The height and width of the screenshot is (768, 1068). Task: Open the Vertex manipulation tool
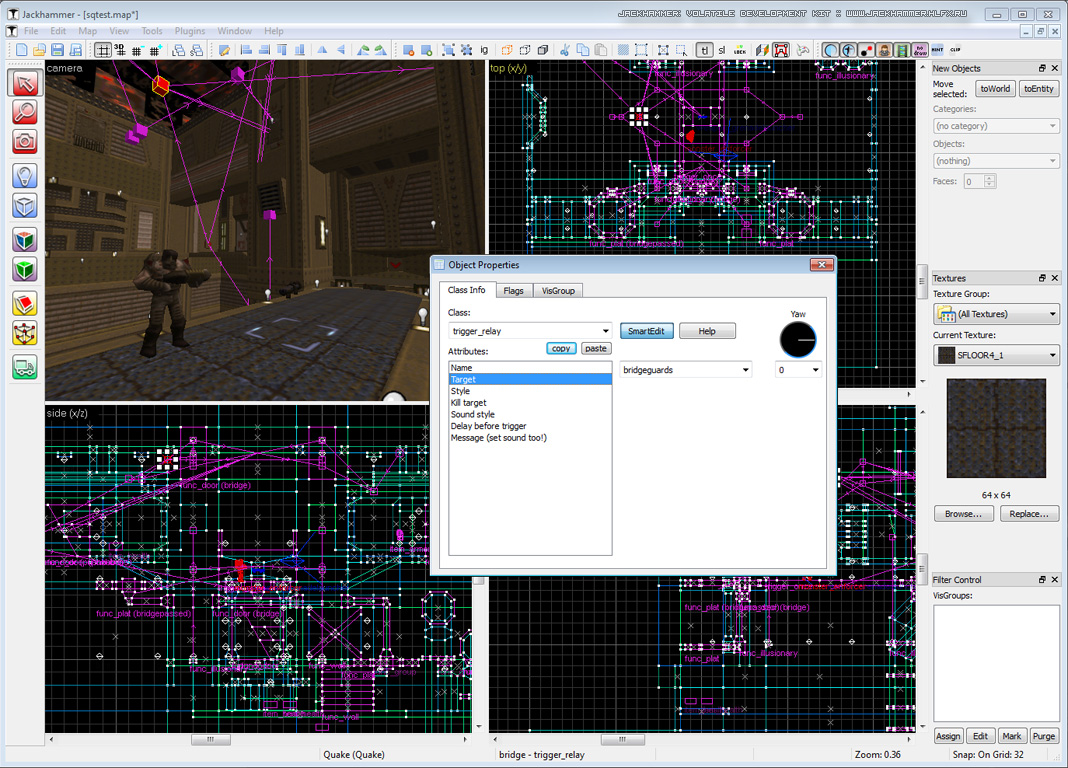click(25, 333)
